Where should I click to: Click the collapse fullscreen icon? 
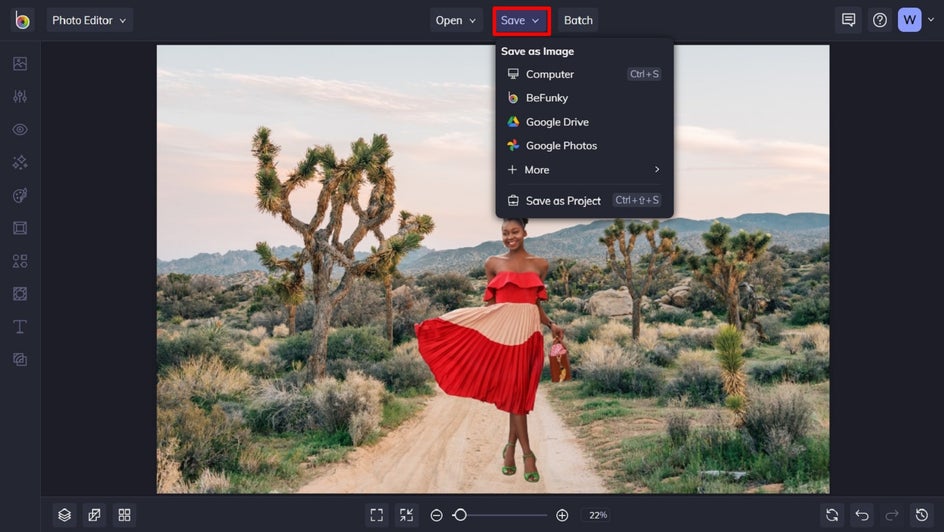406,515
